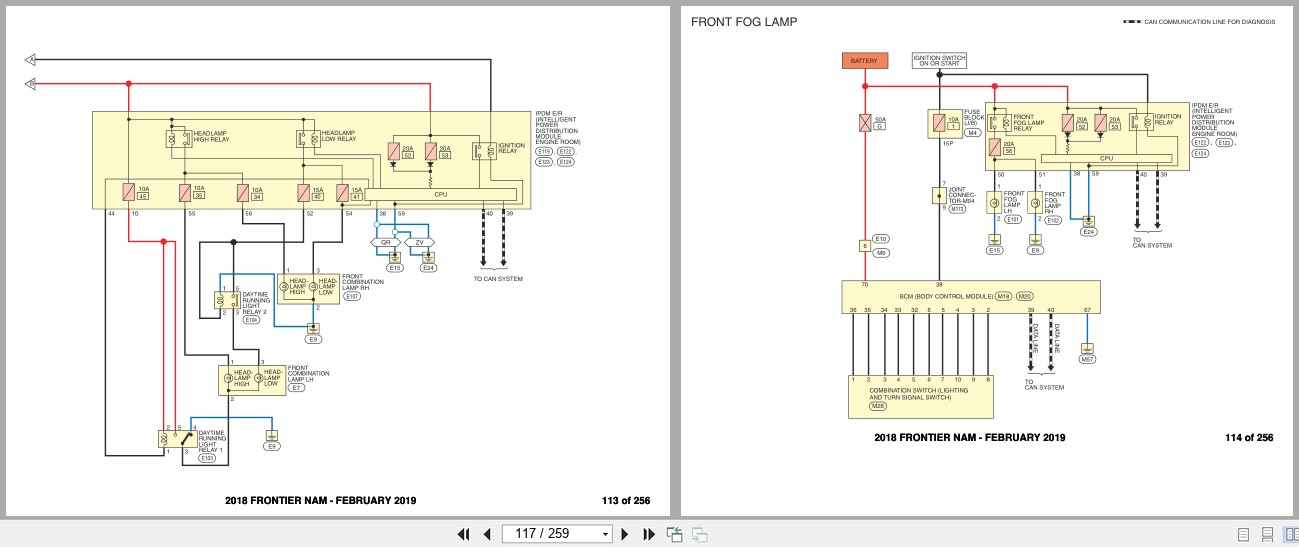This screenshot has width=1299, height=547.
Task: Click the M20 connector label
Action: 1025,296
